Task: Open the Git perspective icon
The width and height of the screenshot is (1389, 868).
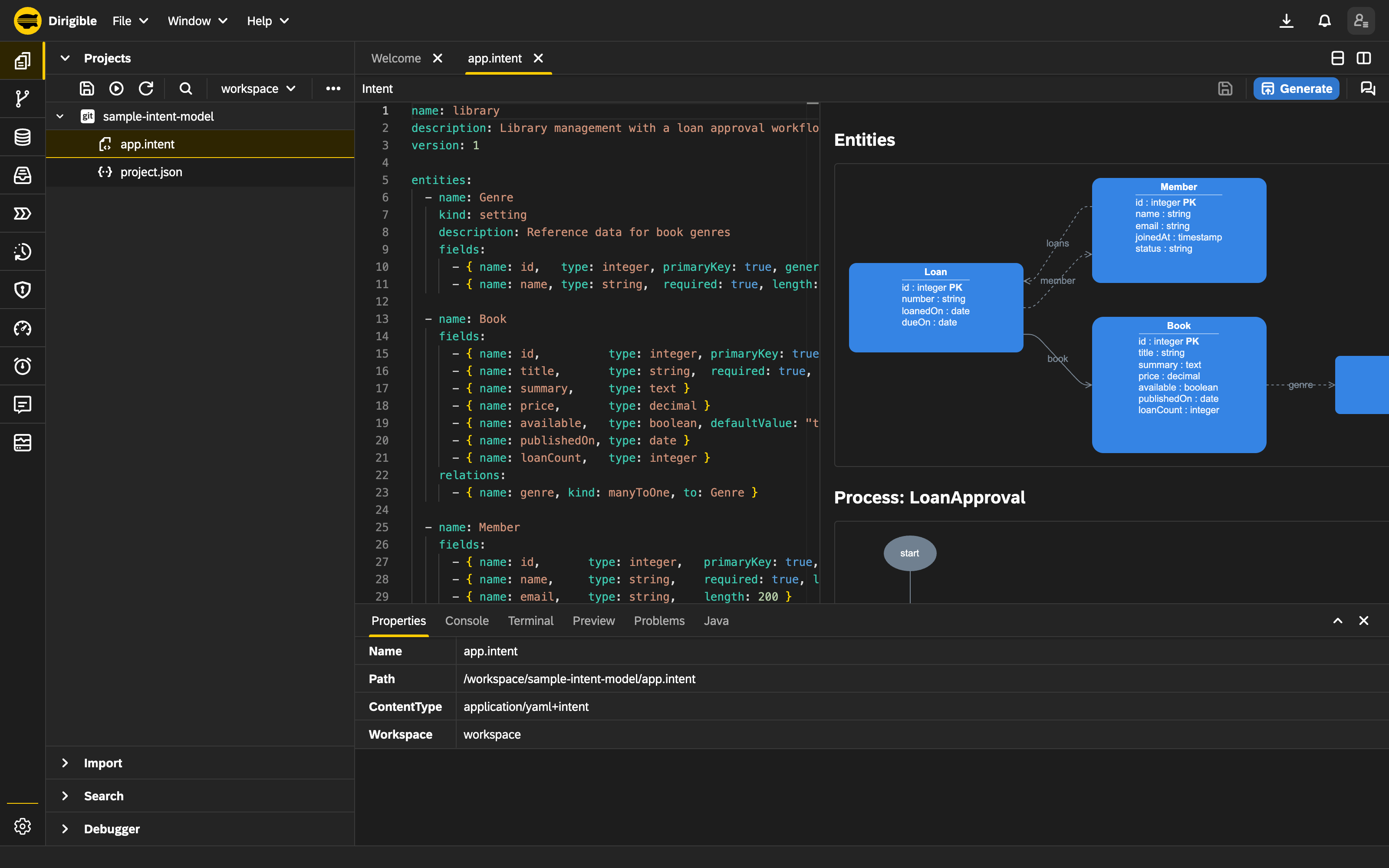Action: [23, 99]
